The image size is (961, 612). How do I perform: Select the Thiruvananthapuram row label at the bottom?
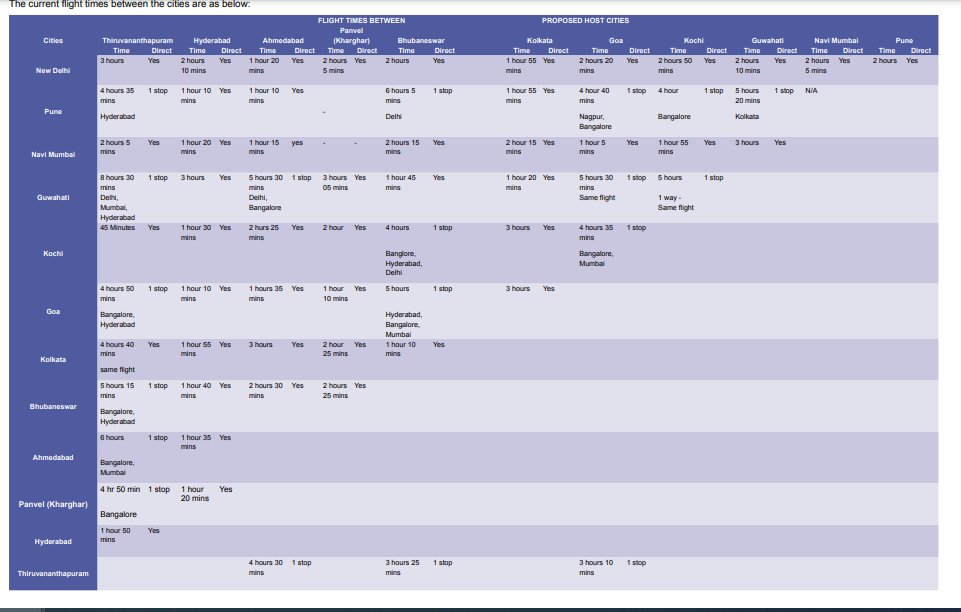click(53, 573)
